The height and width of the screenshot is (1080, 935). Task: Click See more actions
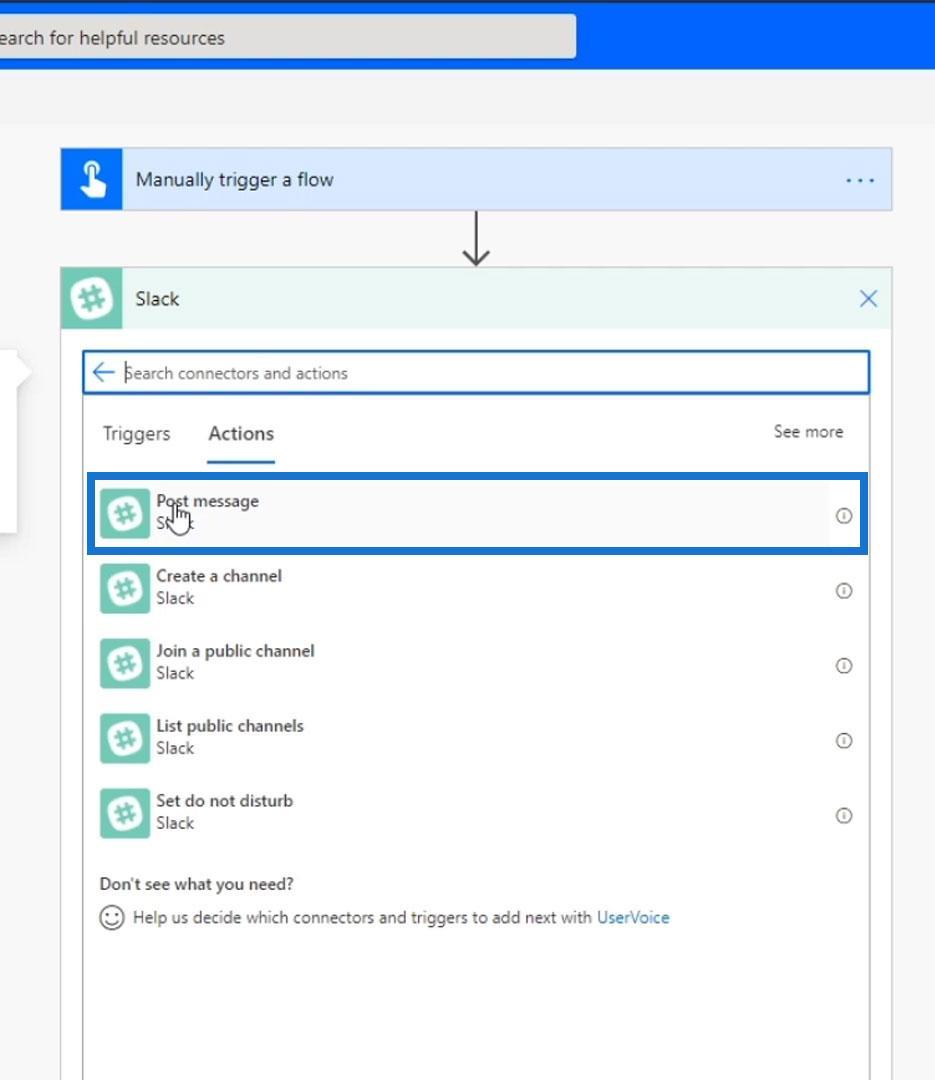click(808, 432)
